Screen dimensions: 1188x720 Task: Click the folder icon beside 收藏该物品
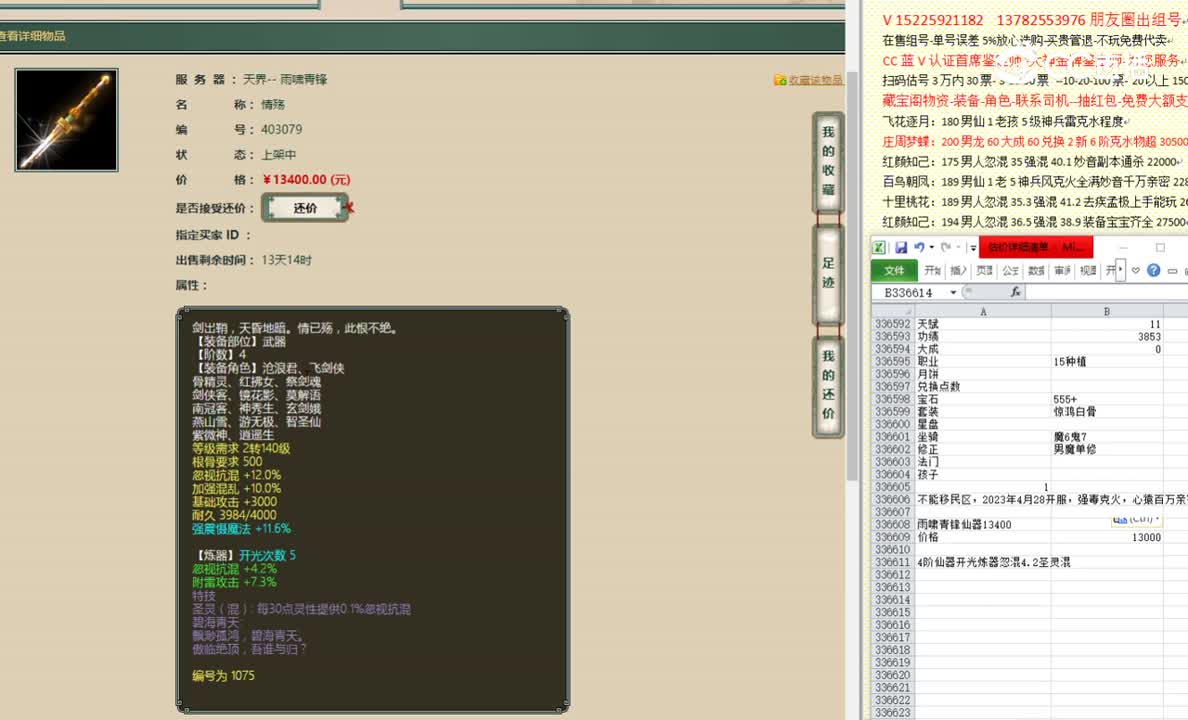tap(779, 78)
